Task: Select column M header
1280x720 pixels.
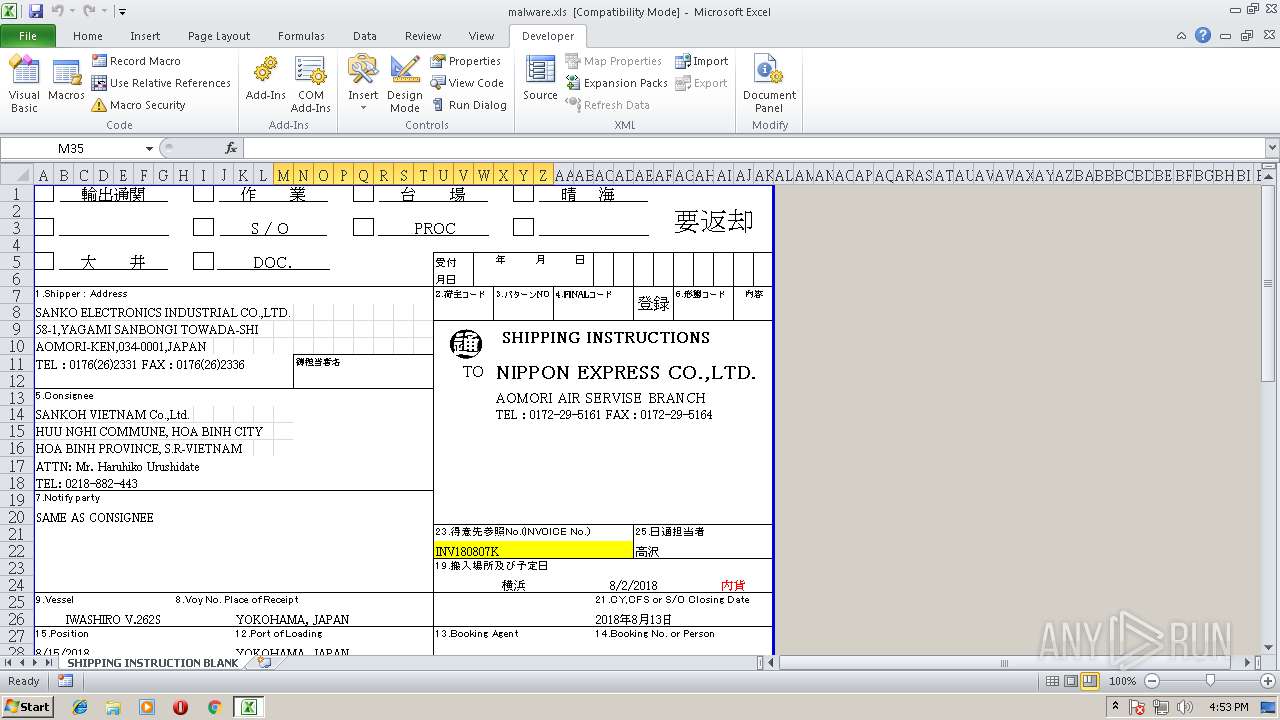Action: point(283,175)
